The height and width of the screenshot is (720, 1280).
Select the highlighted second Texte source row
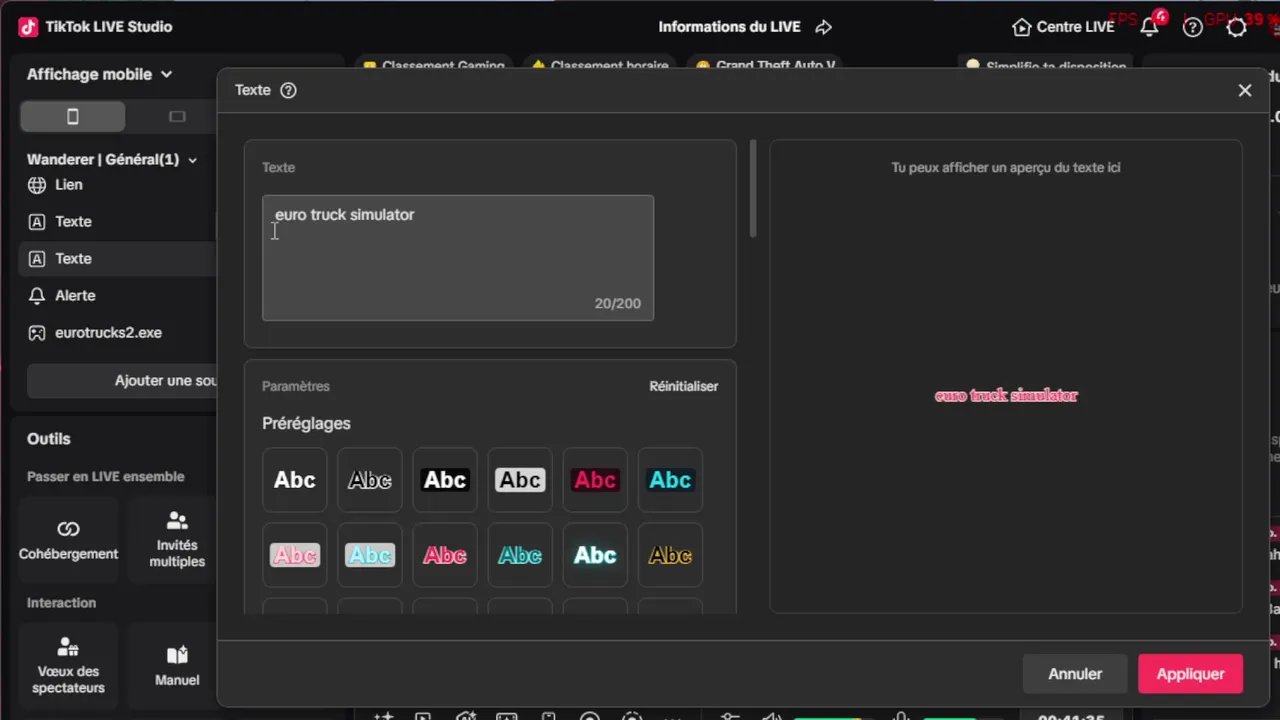coord(118,259)
